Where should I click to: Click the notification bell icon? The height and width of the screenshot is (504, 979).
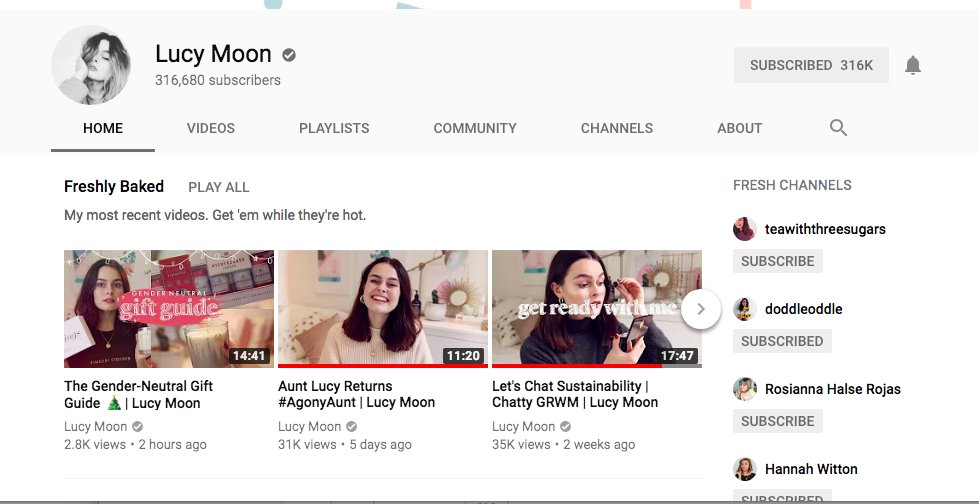point(913,65)
